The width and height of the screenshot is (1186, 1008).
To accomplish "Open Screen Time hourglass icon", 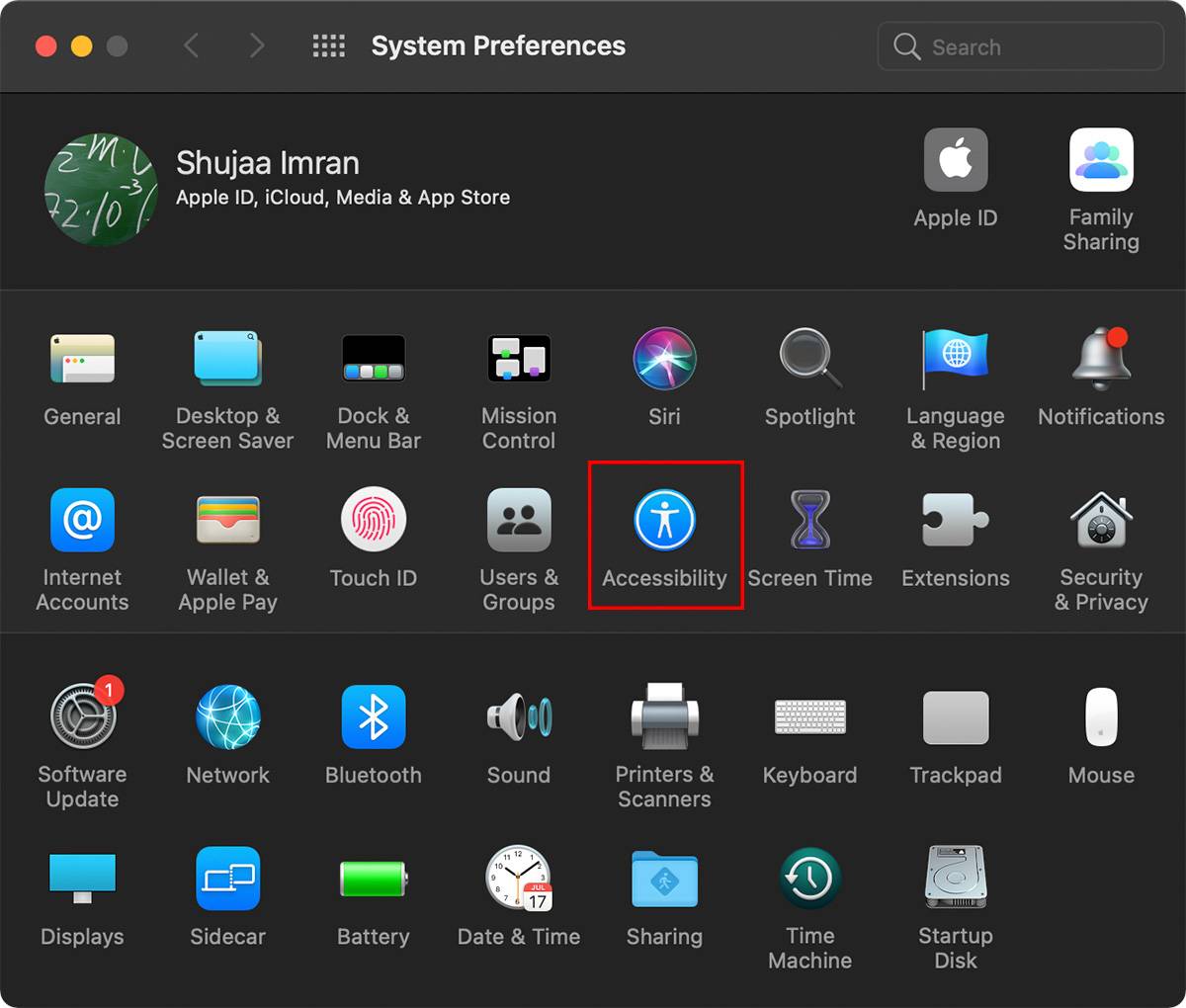I will pyautogui.click(x=809, y=521).
